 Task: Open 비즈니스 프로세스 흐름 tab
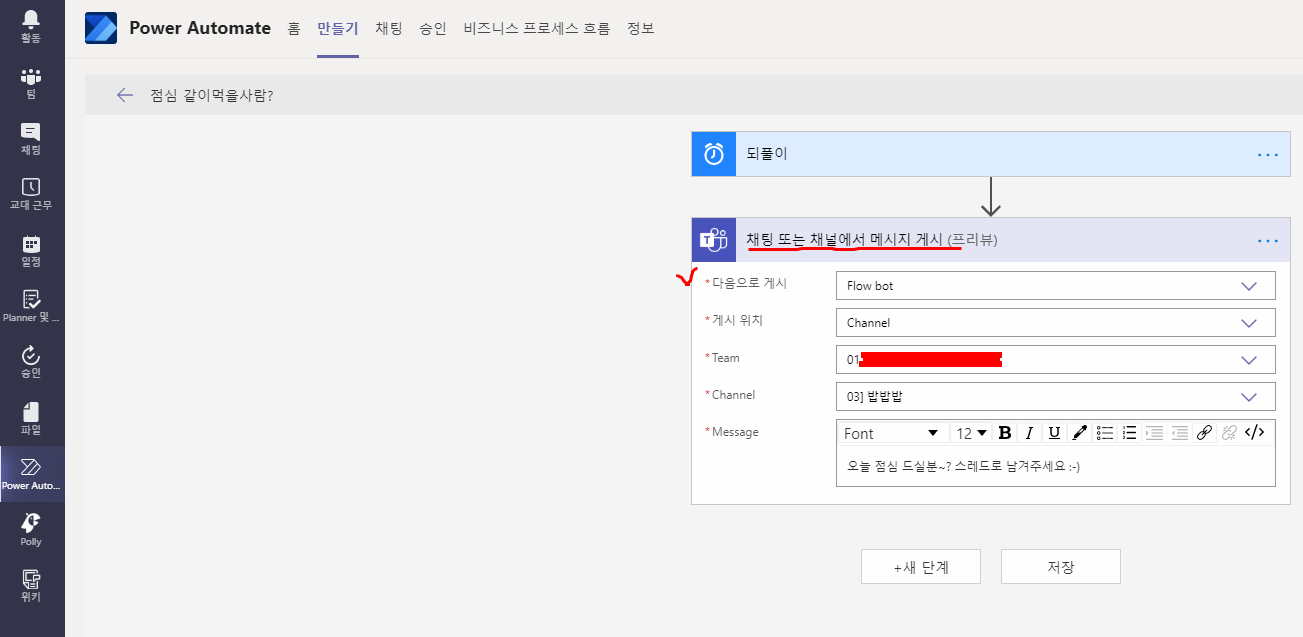pos(537,28)
